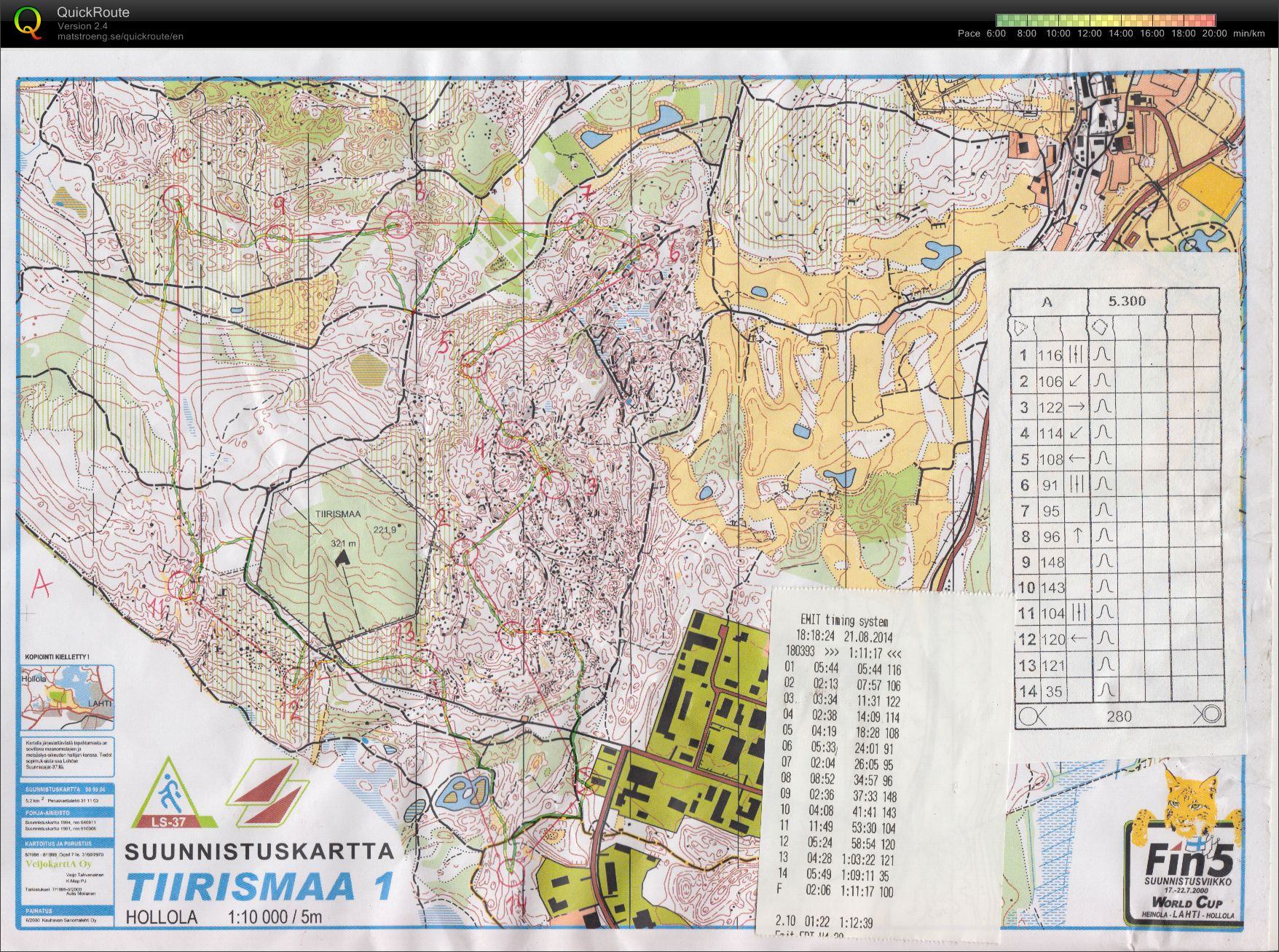This screenshot has width=1279, height=952.
Task: Select control circle number 11 on map
Action: (182, 585)
